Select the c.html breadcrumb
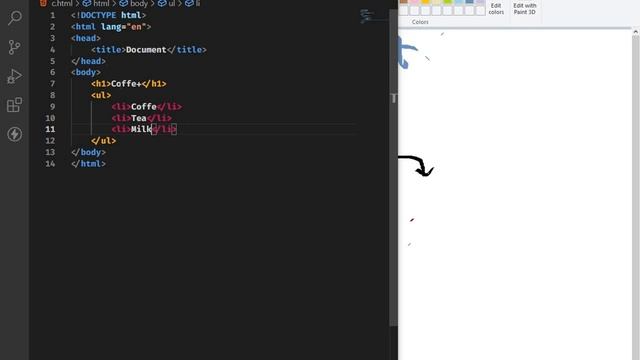This screenshot has width=640, height=360. click(x=62, y=3)
